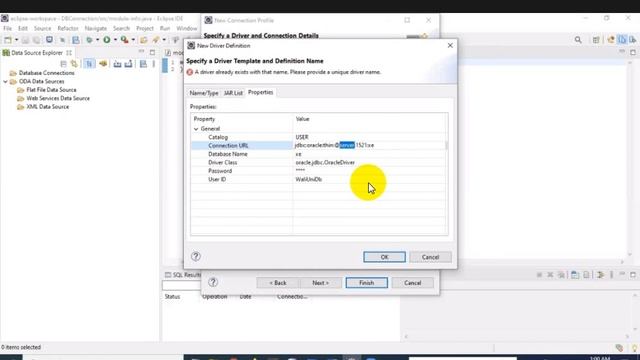Click the Java perspective icon at top right
640x360 pixels.
[x=611, y=40]
